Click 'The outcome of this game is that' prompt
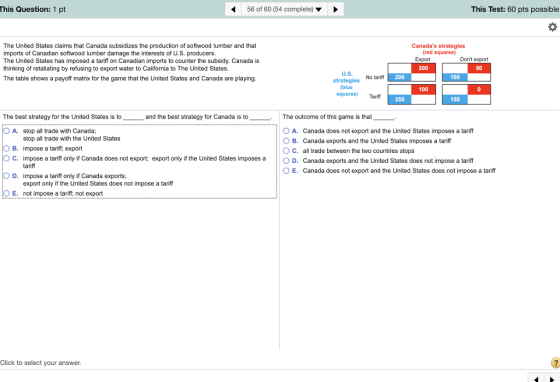The image size is (560, 382). coord(339,117)
